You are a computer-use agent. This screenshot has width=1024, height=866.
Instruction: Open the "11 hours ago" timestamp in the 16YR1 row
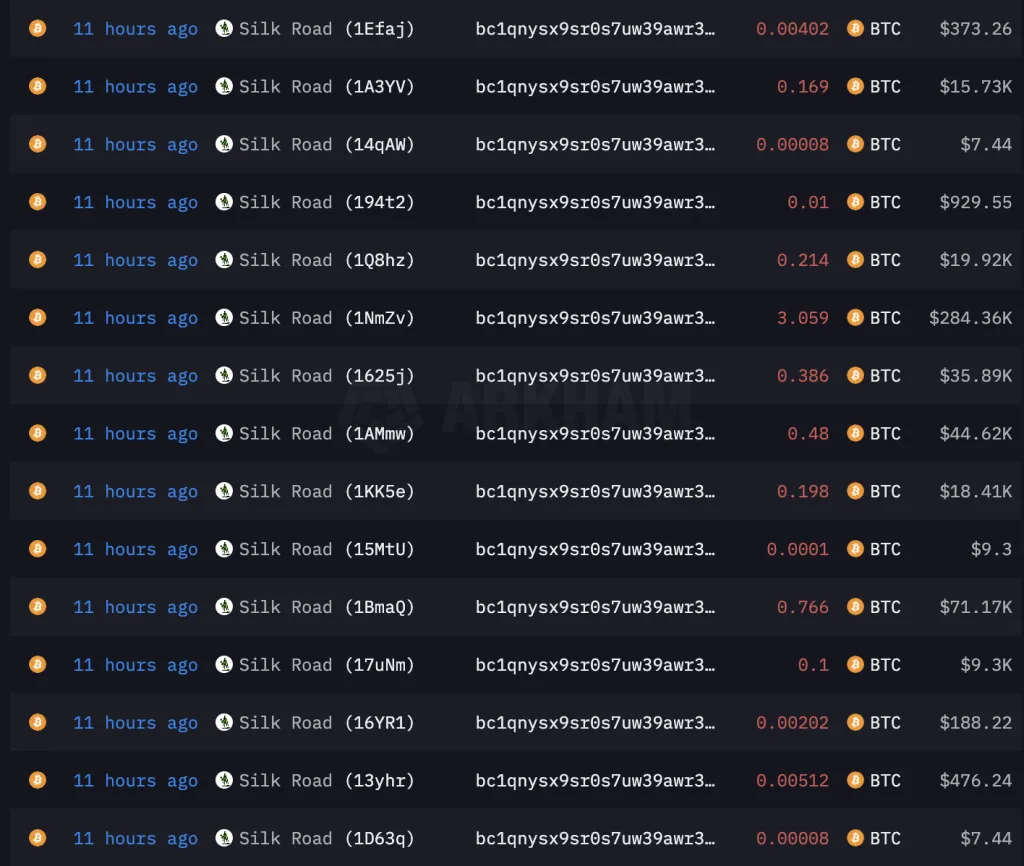[135, 723]
